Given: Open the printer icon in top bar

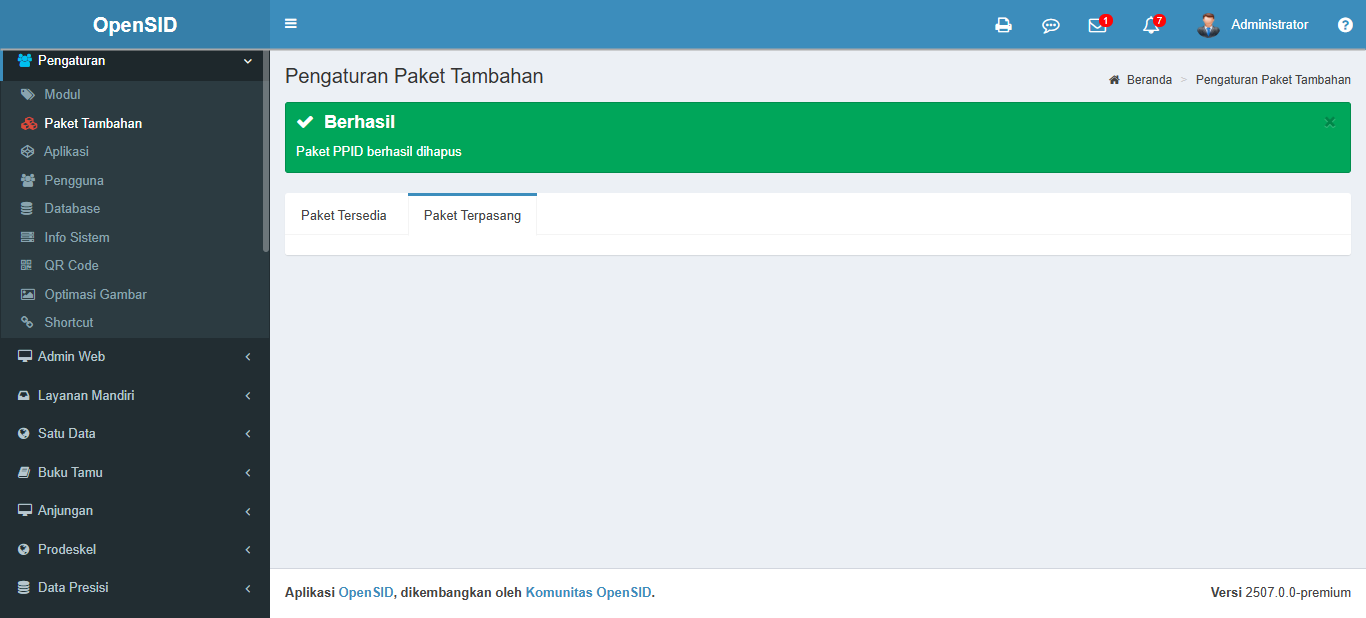Looking at the screenshot, I should (x=1003, y=25).
